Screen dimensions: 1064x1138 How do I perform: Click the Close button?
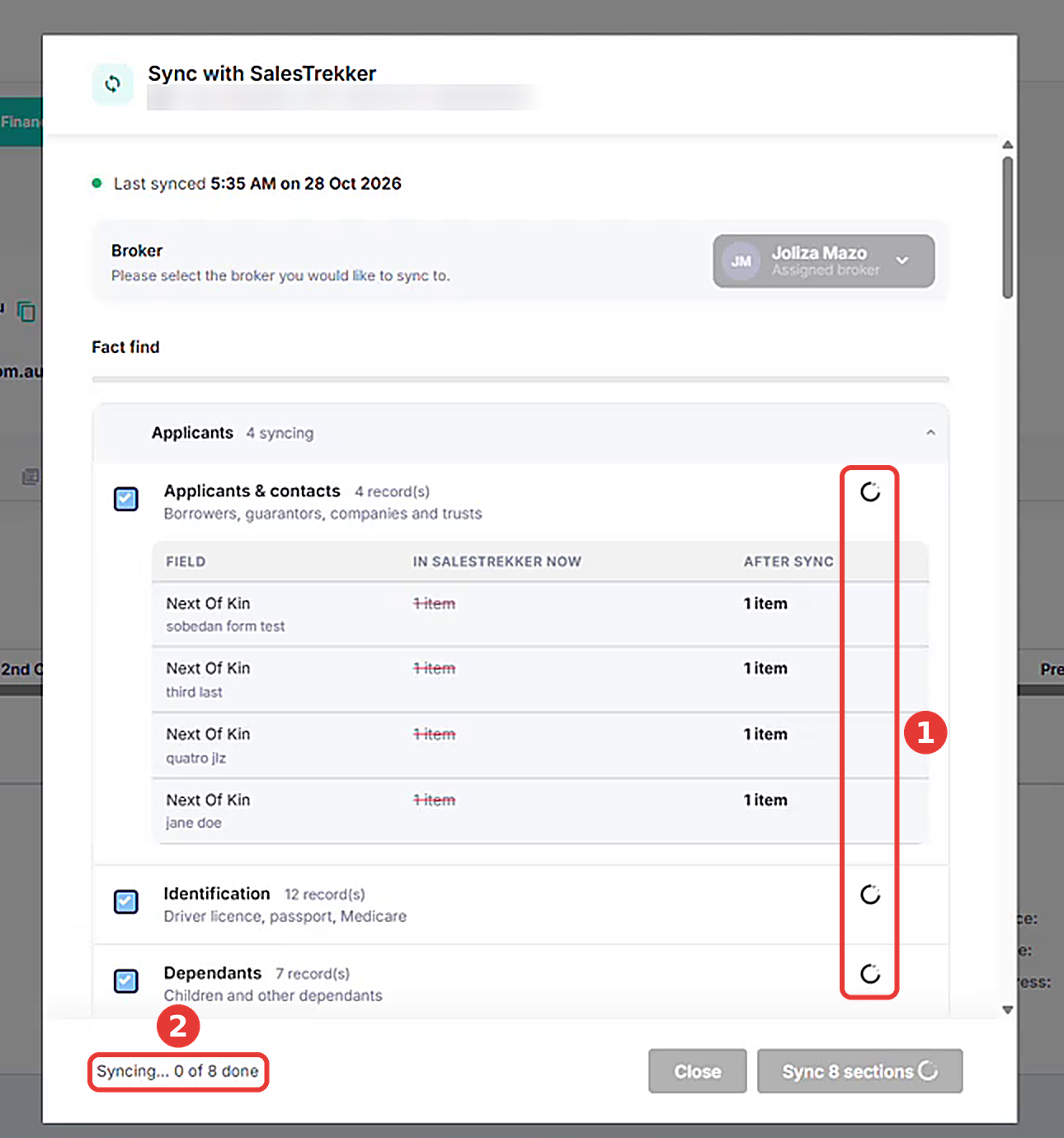(x=698, y=1071)
